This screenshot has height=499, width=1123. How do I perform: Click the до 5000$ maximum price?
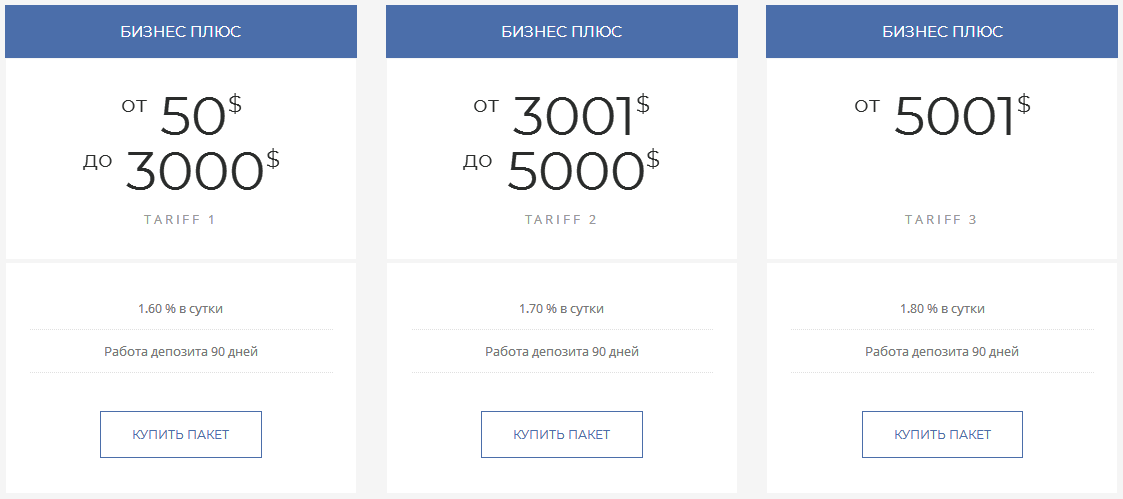click(562, 170)
